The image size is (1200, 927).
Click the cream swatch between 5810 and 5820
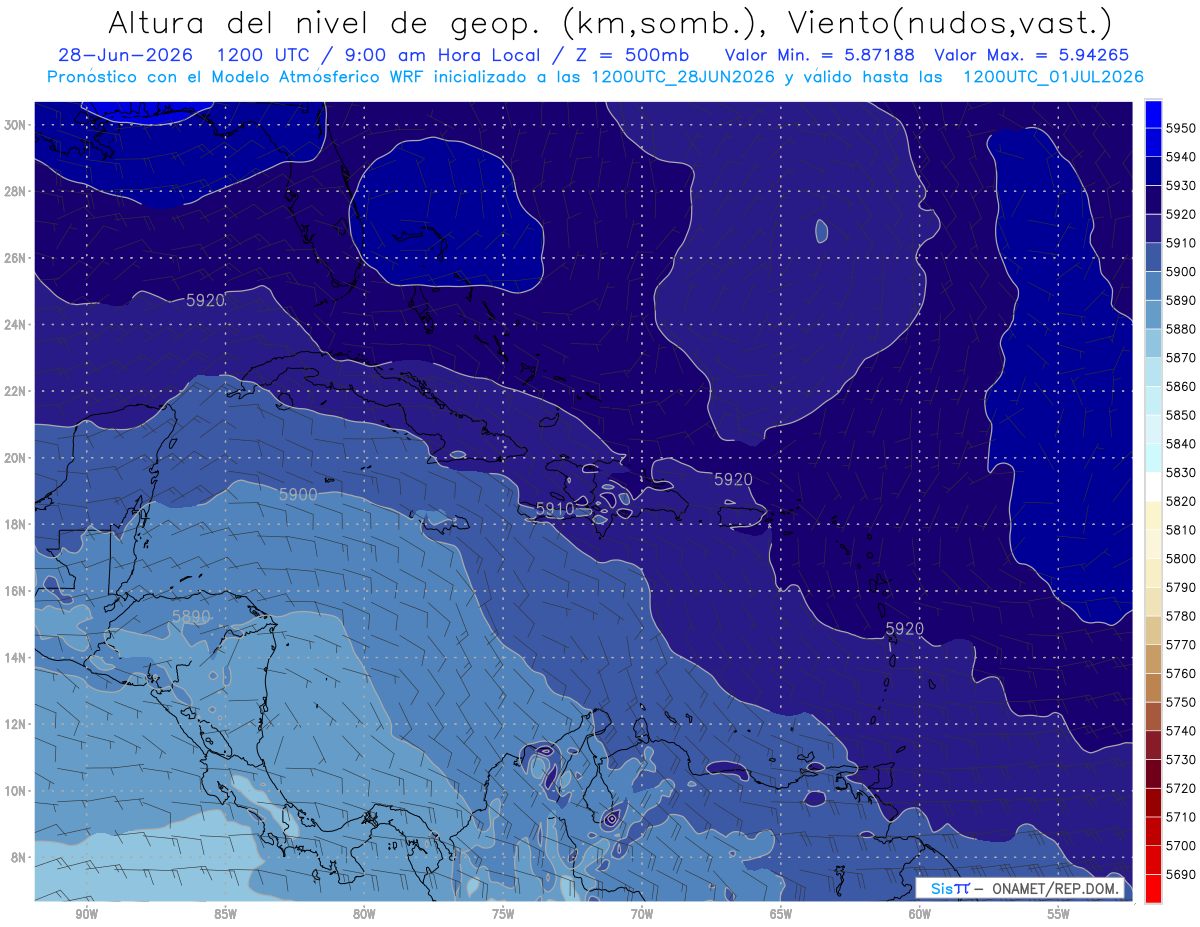coord(1153,515)
